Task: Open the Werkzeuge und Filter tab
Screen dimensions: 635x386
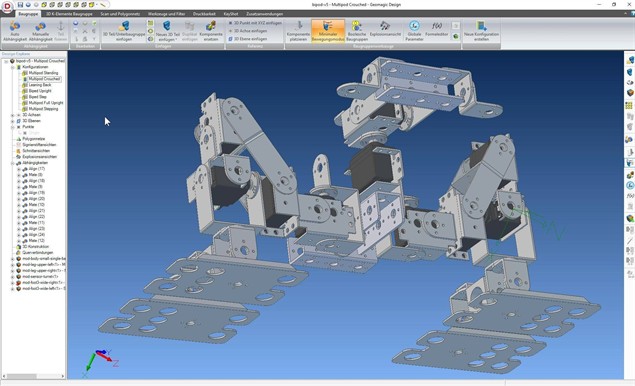Action: point(166,14)
